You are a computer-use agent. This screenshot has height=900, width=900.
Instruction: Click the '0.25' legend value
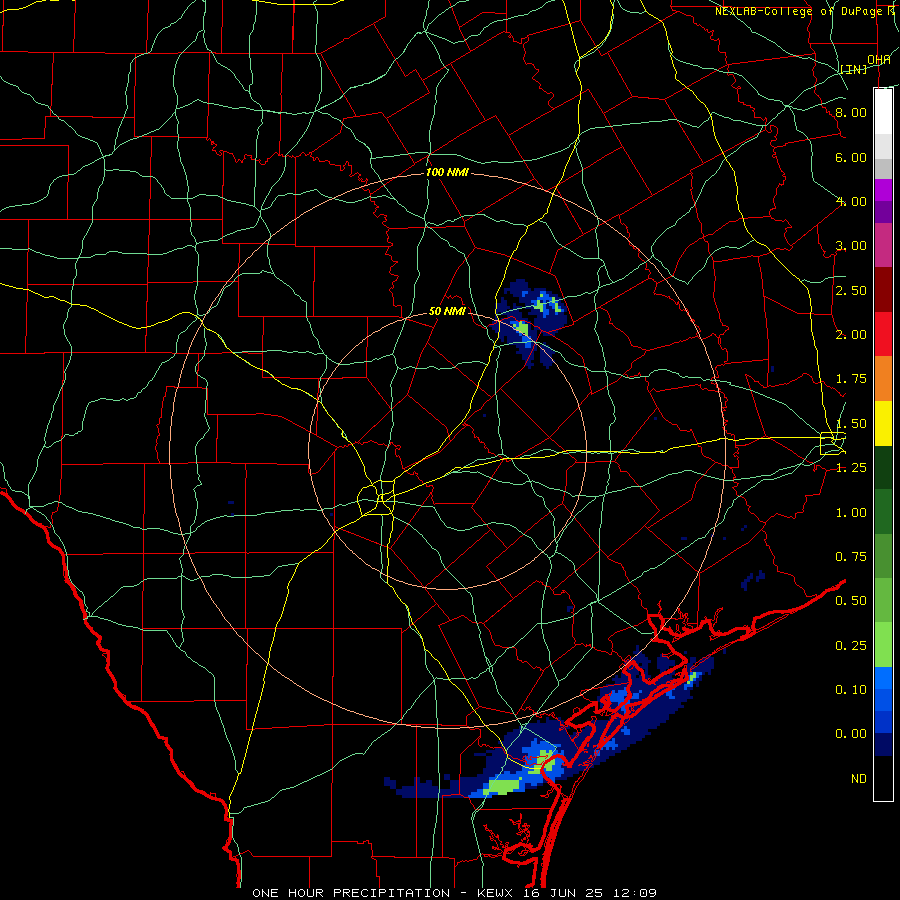click(x=851, y=646)
